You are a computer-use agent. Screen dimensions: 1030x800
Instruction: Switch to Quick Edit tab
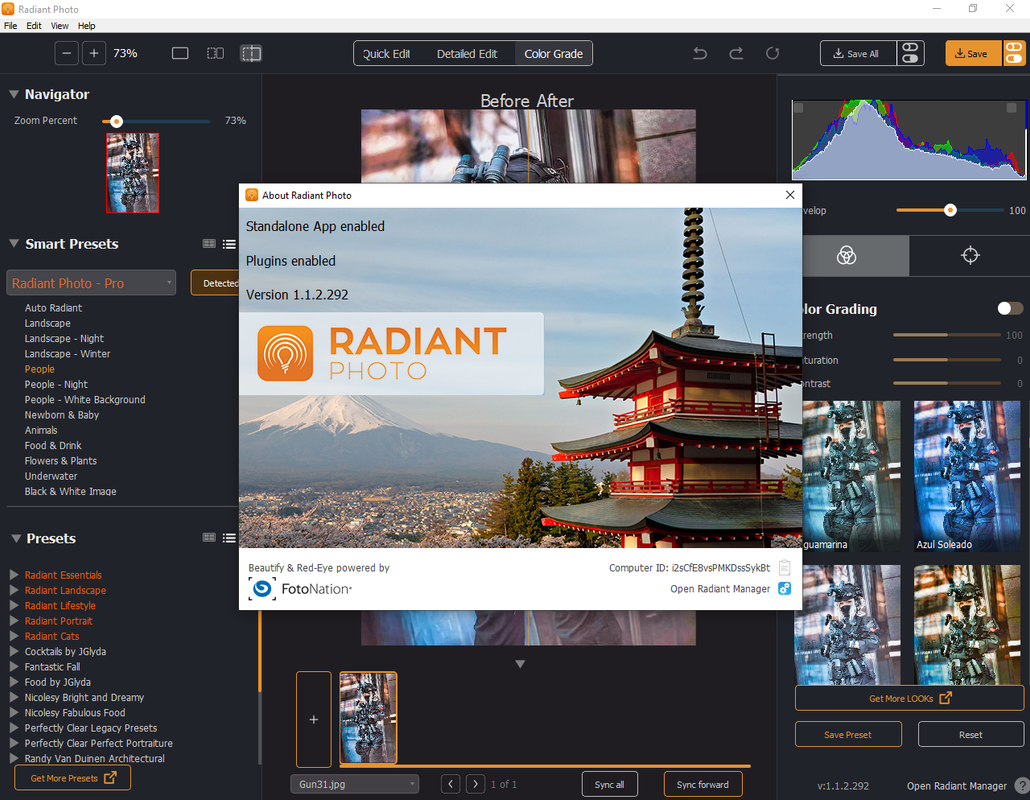(386, 53)
